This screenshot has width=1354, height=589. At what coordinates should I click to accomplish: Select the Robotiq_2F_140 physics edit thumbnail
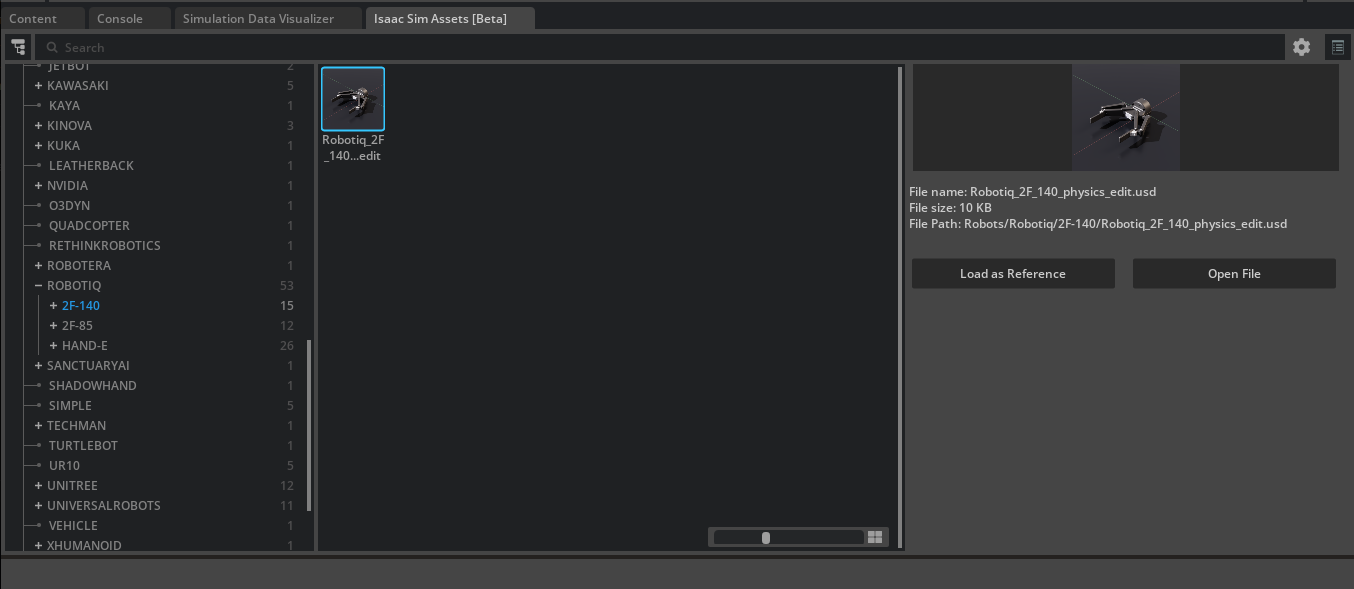353,100
